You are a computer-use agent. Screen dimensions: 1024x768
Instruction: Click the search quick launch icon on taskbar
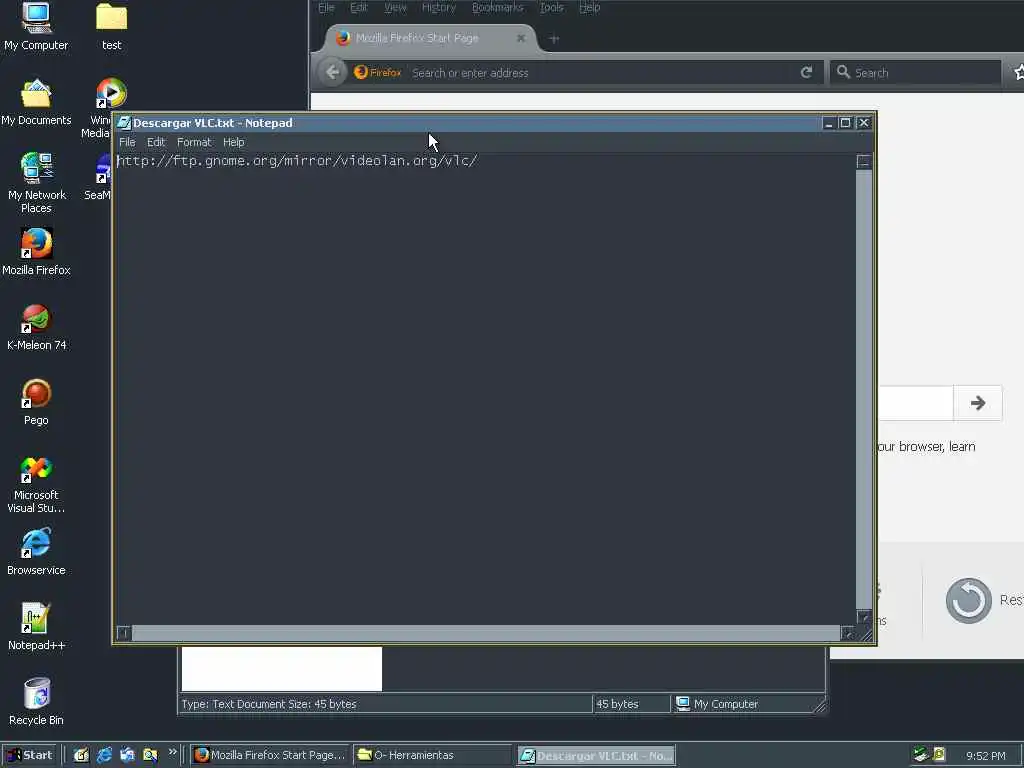150,755
